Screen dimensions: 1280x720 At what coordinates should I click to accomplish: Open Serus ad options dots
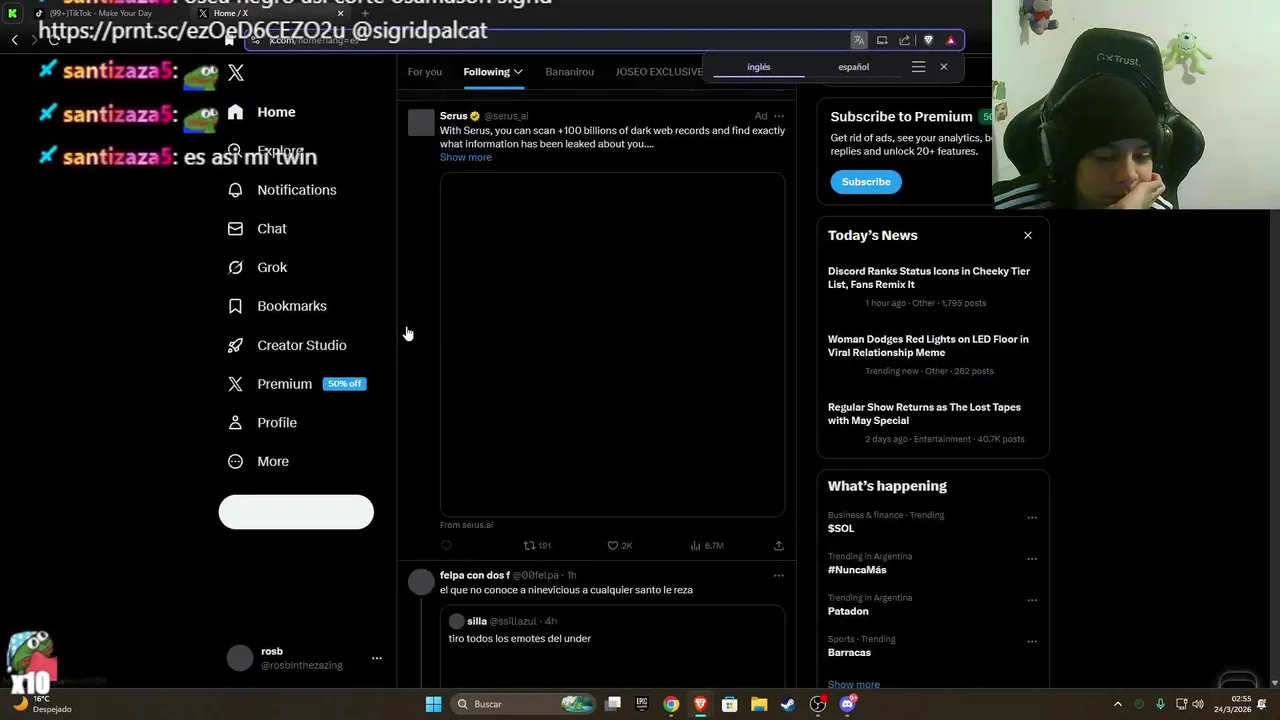point(779,116)
